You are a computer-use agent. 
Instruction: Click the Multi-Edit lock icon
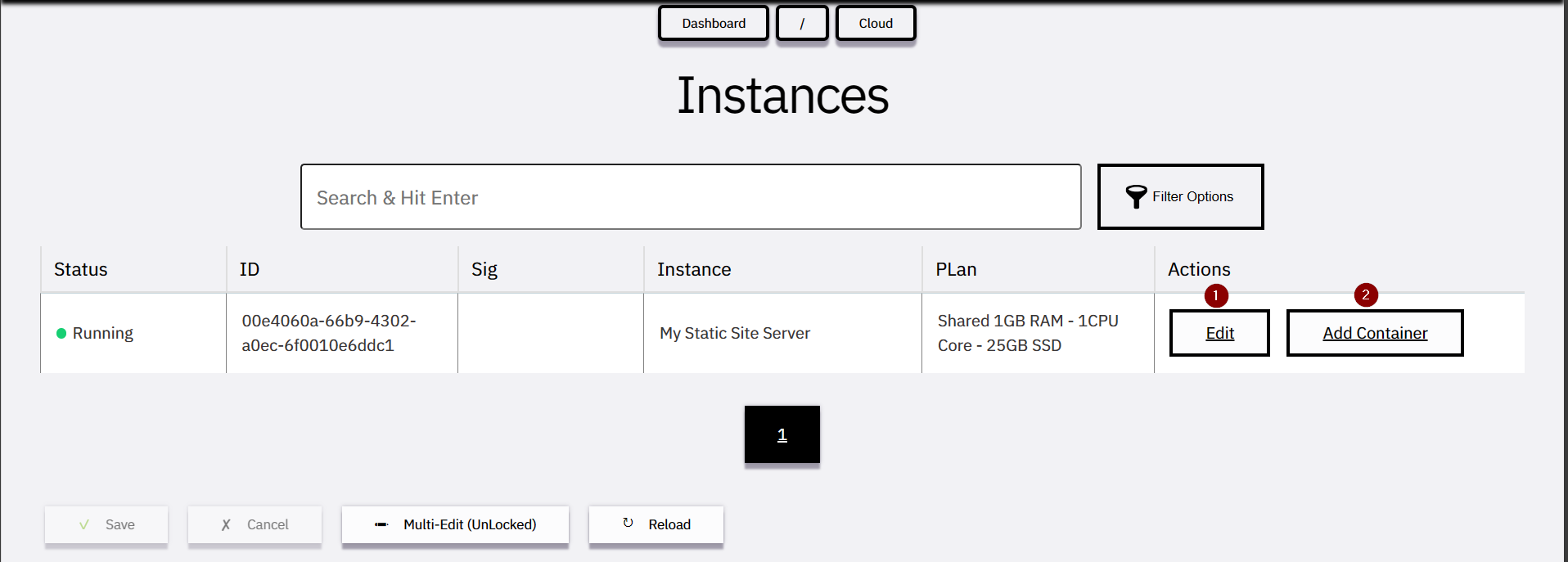[381, 524]
